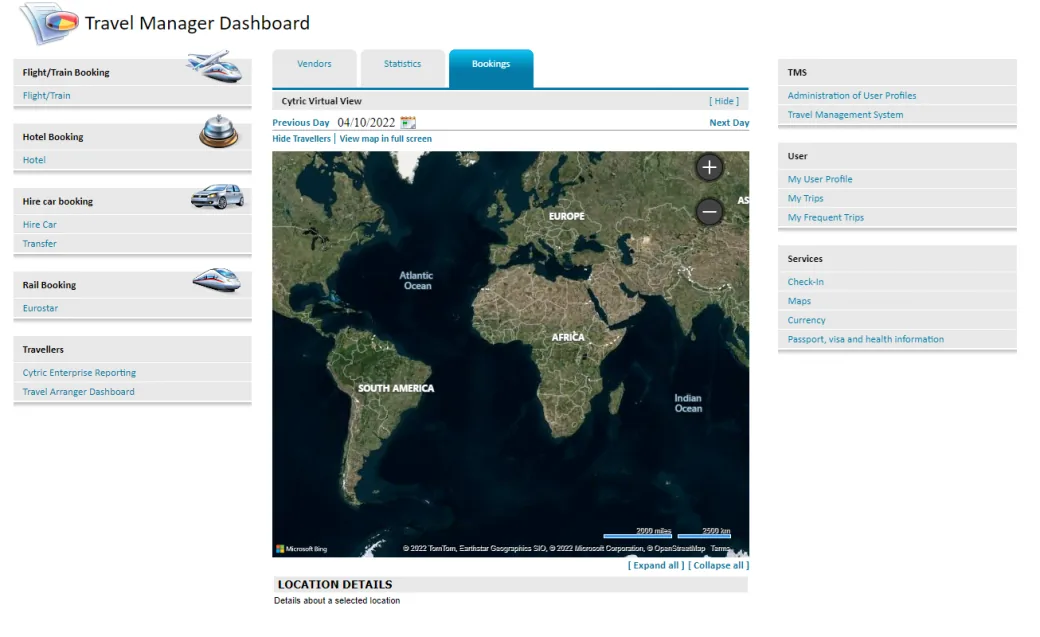Click the Cytric Virtual View title

tap(322, 101)
